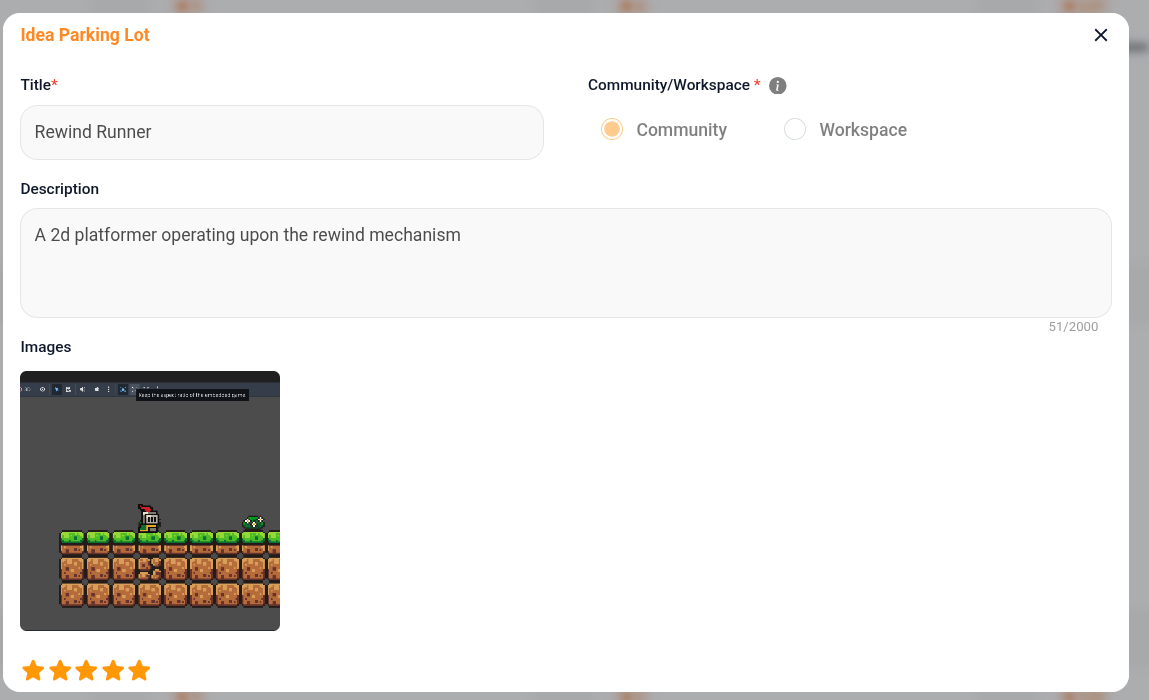Set rating to four stars
This screenshot has height=700, width=1149.
point(113,670)
